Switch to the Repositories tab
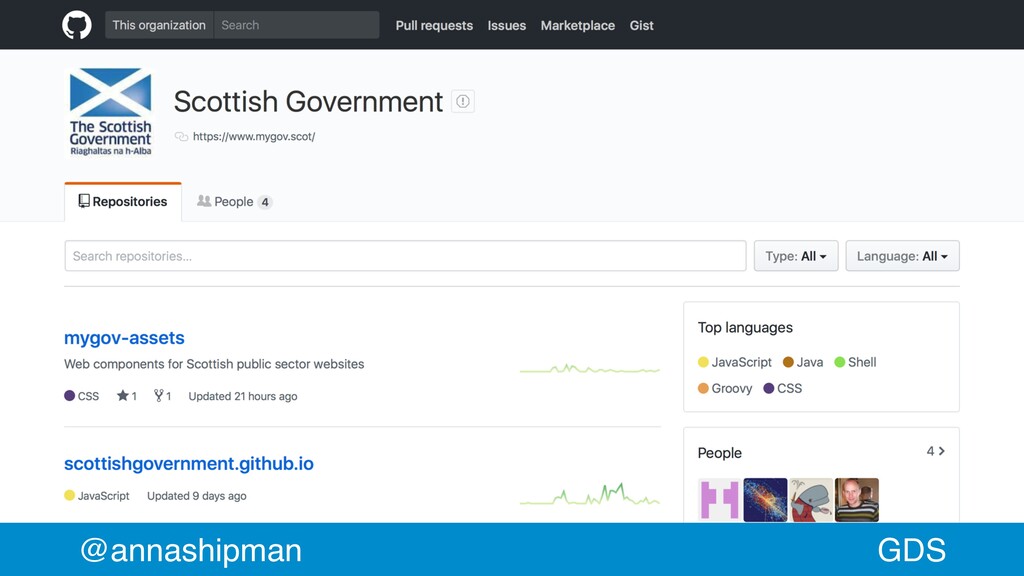 pos(123,202)
